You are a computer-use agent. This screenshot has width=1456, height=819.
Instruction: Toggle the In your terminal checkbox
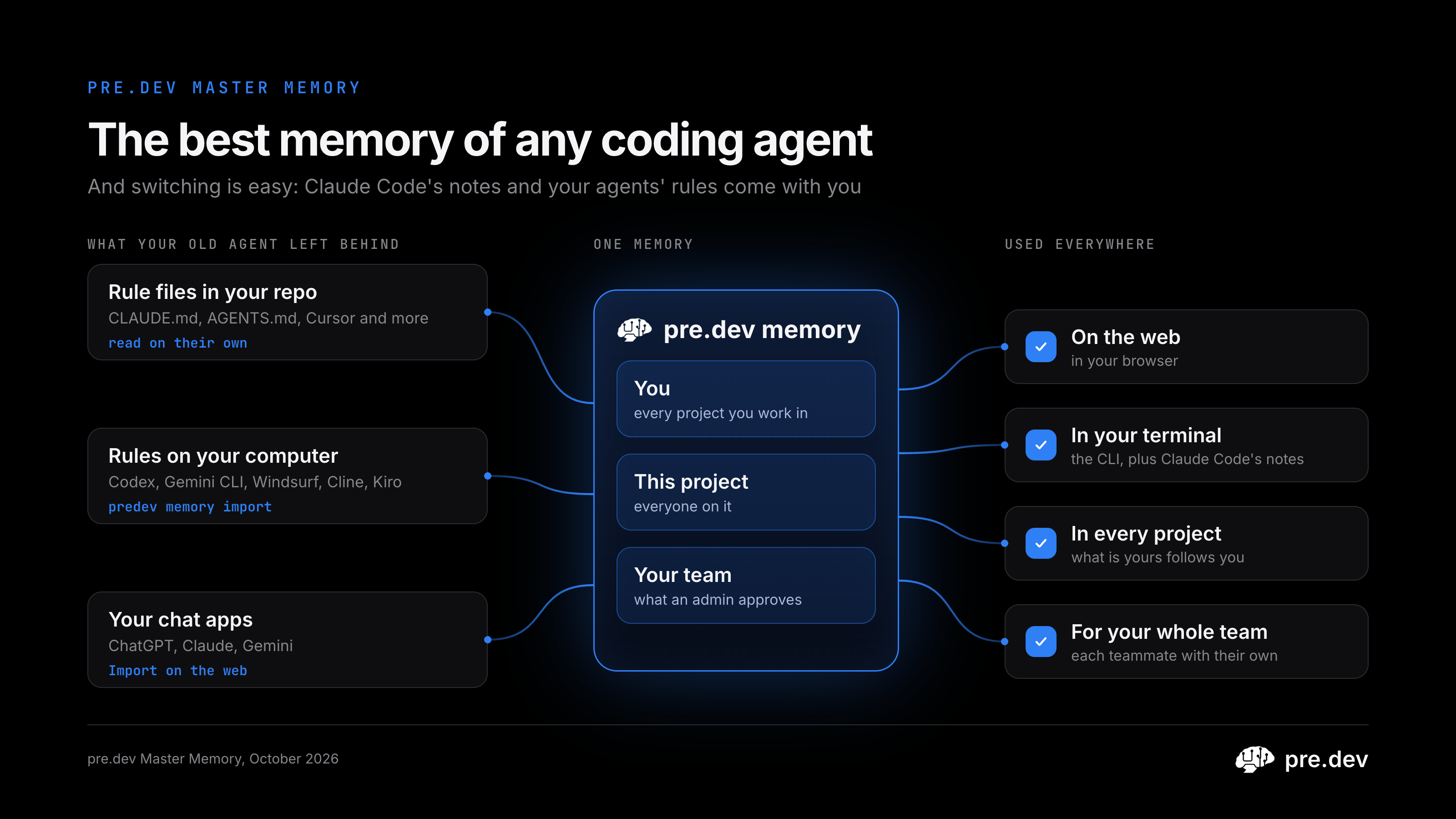[1041, 445]
